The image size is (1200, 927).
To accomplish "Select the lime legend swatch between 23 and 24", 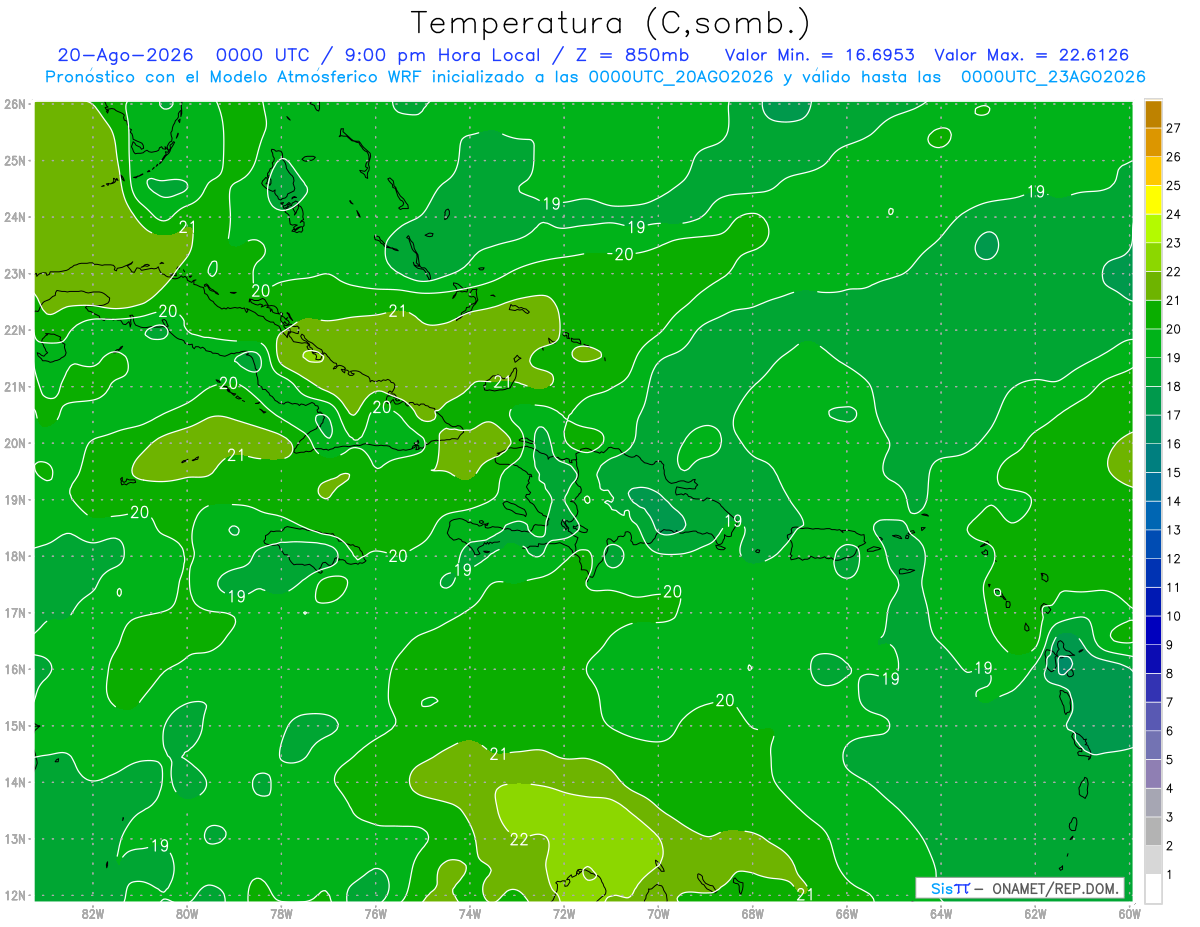I will [x=1154, y=229].
